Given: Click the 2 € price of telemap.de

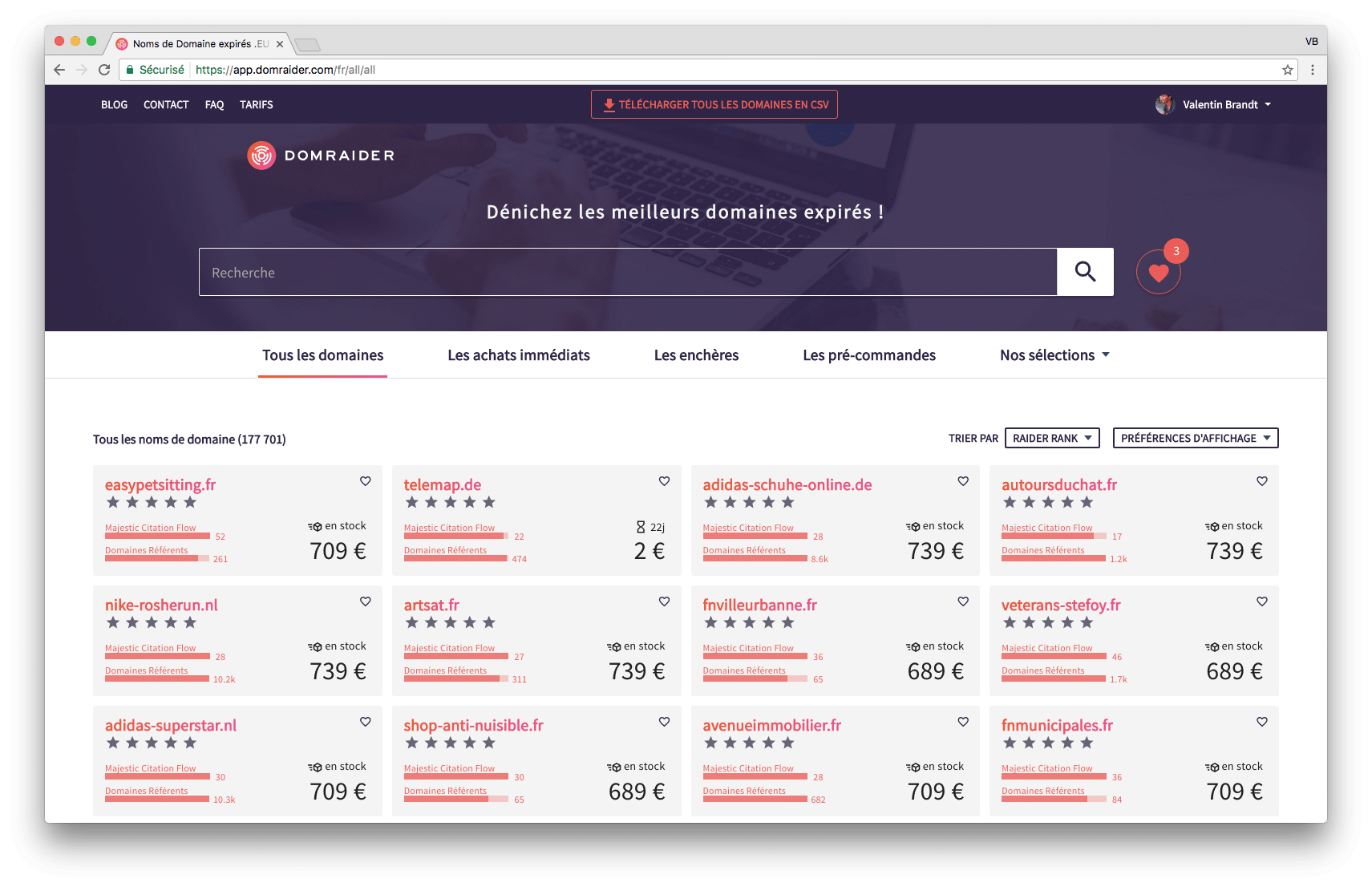Looking at the screenshot, I should [x=650, y=551].
